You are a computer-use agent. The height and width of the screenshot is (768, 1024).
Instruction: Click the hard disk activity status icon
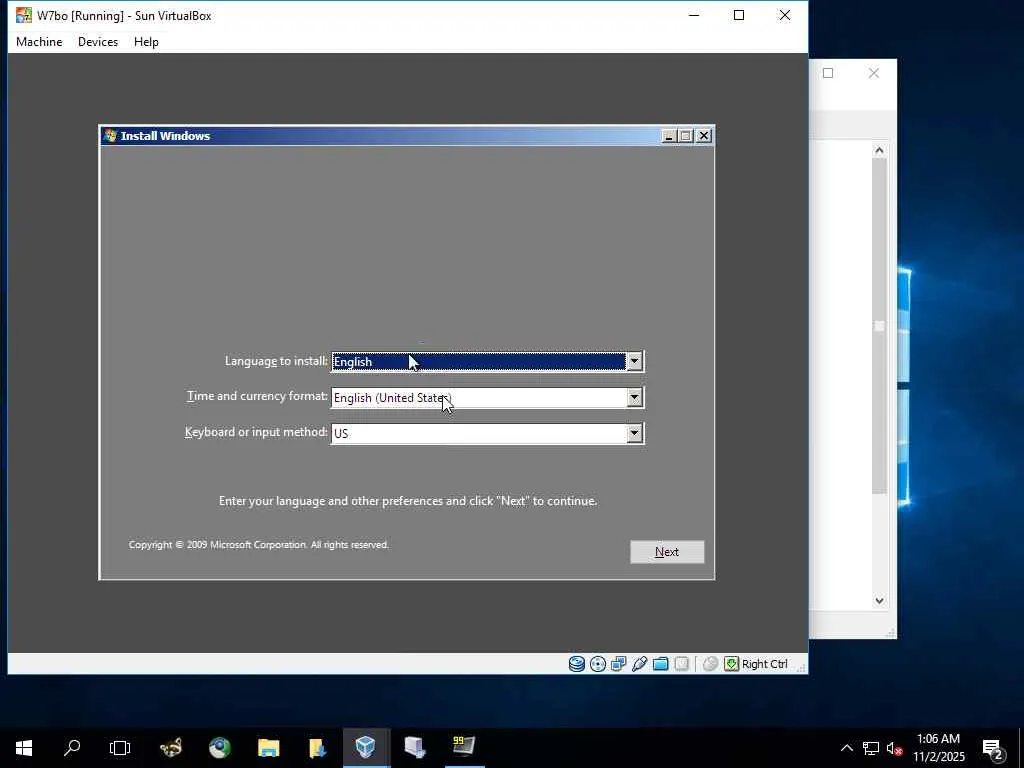coord(577,664)
